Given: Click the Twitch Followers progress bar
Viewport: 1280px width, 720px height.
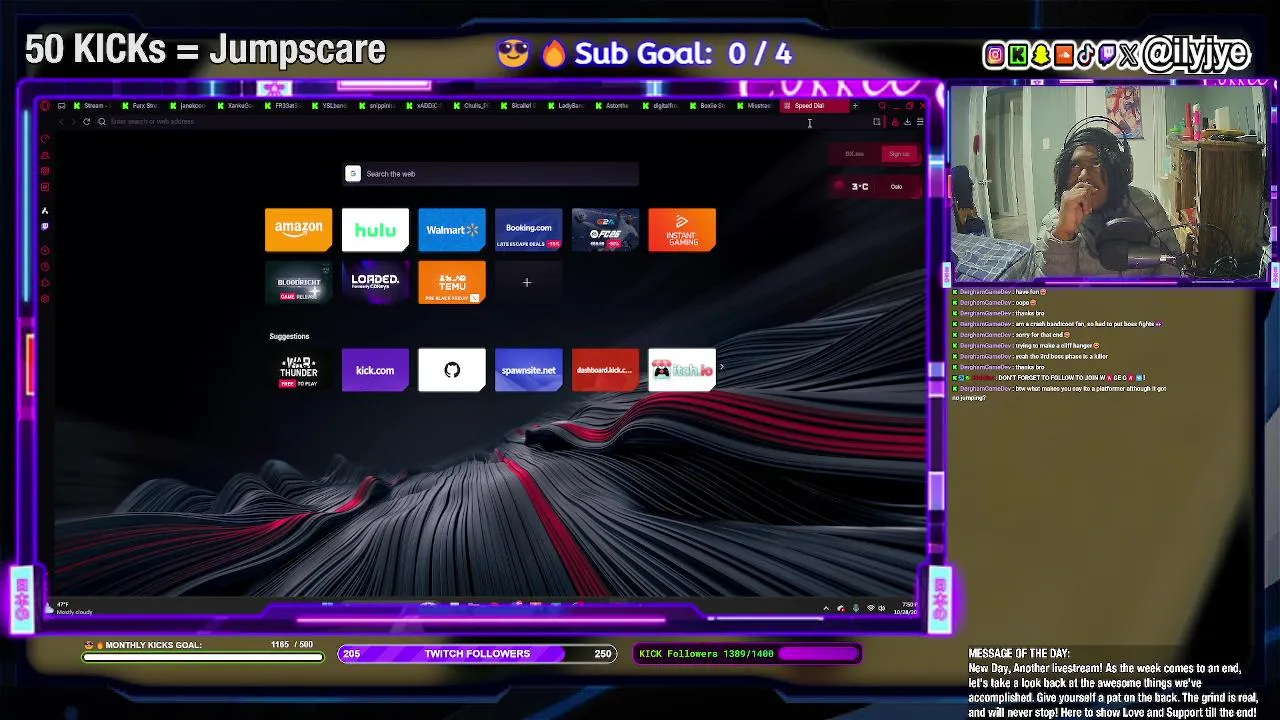Looking at the screenshot, I should [x=476, y=654].
